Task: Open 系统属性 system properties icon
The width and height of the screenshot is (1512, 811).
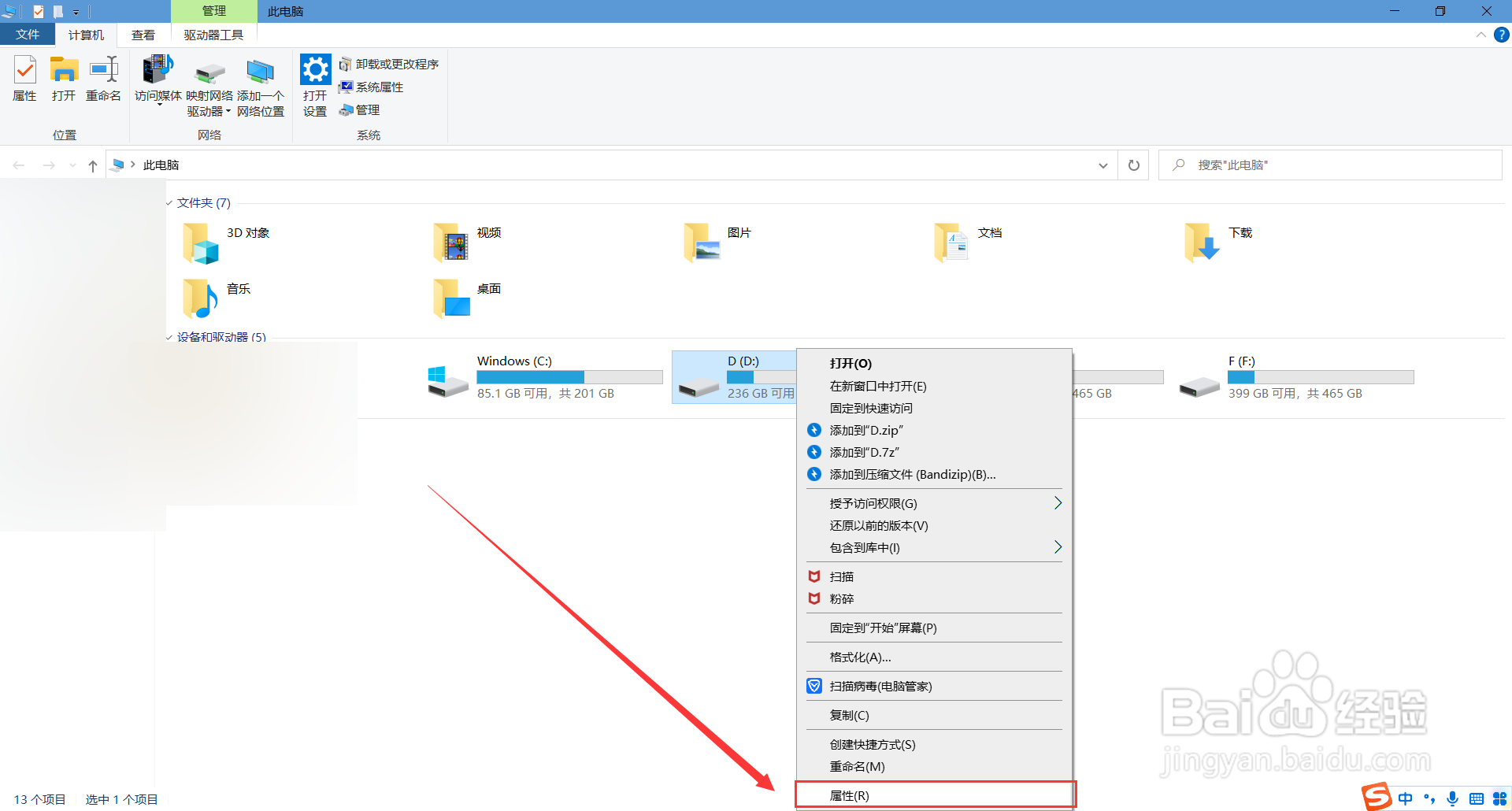Action: [x=371, y=87]
